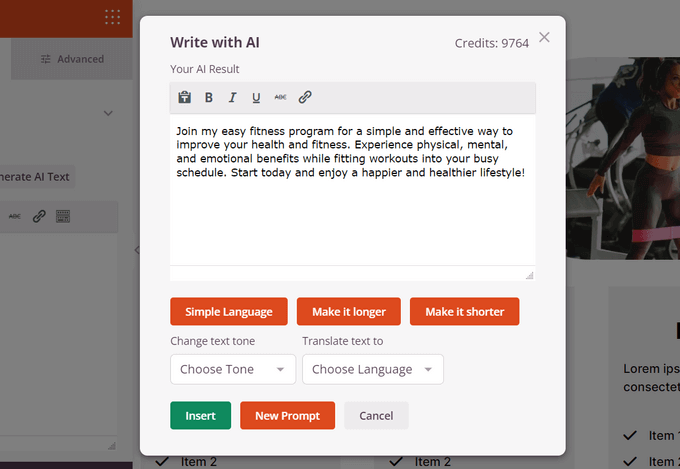Close the Write with AI dialog
This screenshot has height=469, width=680.
[544, 37]
